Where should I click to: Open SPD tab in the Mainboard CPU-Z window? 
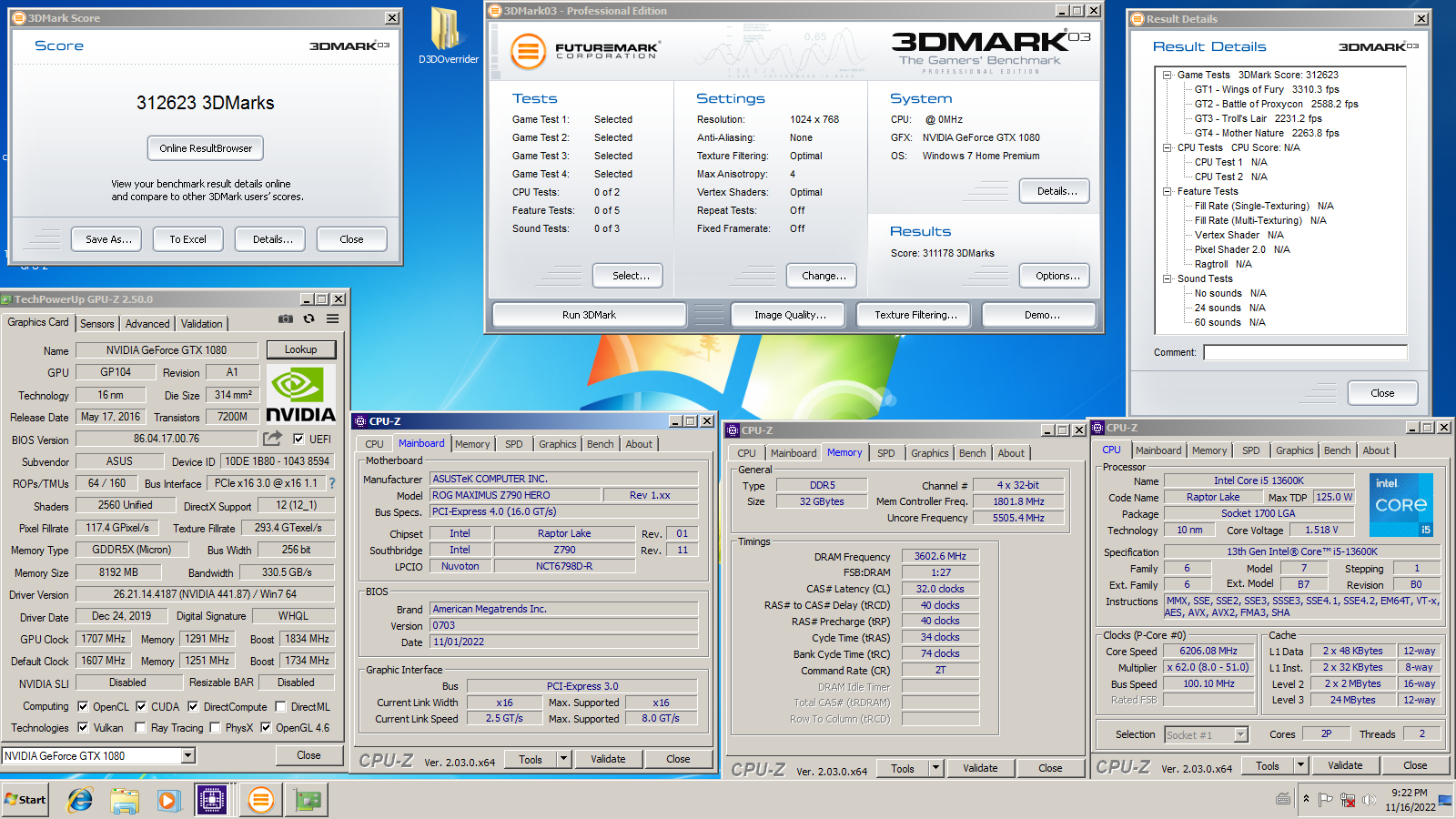click(514, 444)
